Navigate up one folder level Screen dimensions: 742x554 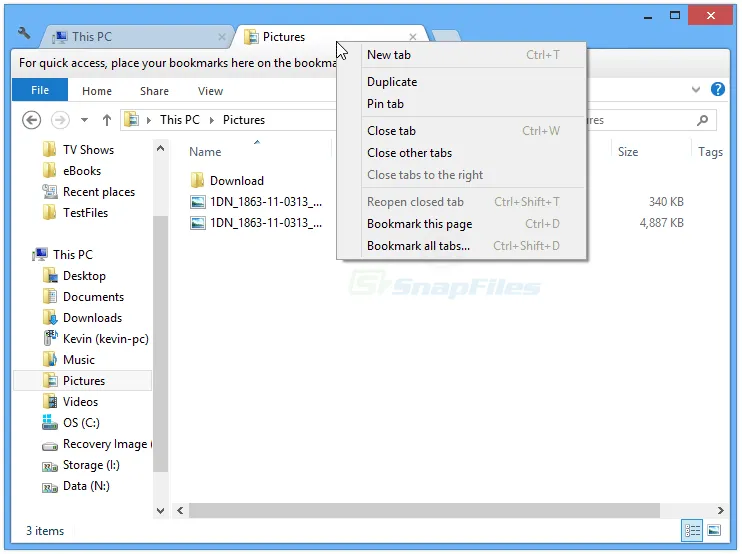107,120
